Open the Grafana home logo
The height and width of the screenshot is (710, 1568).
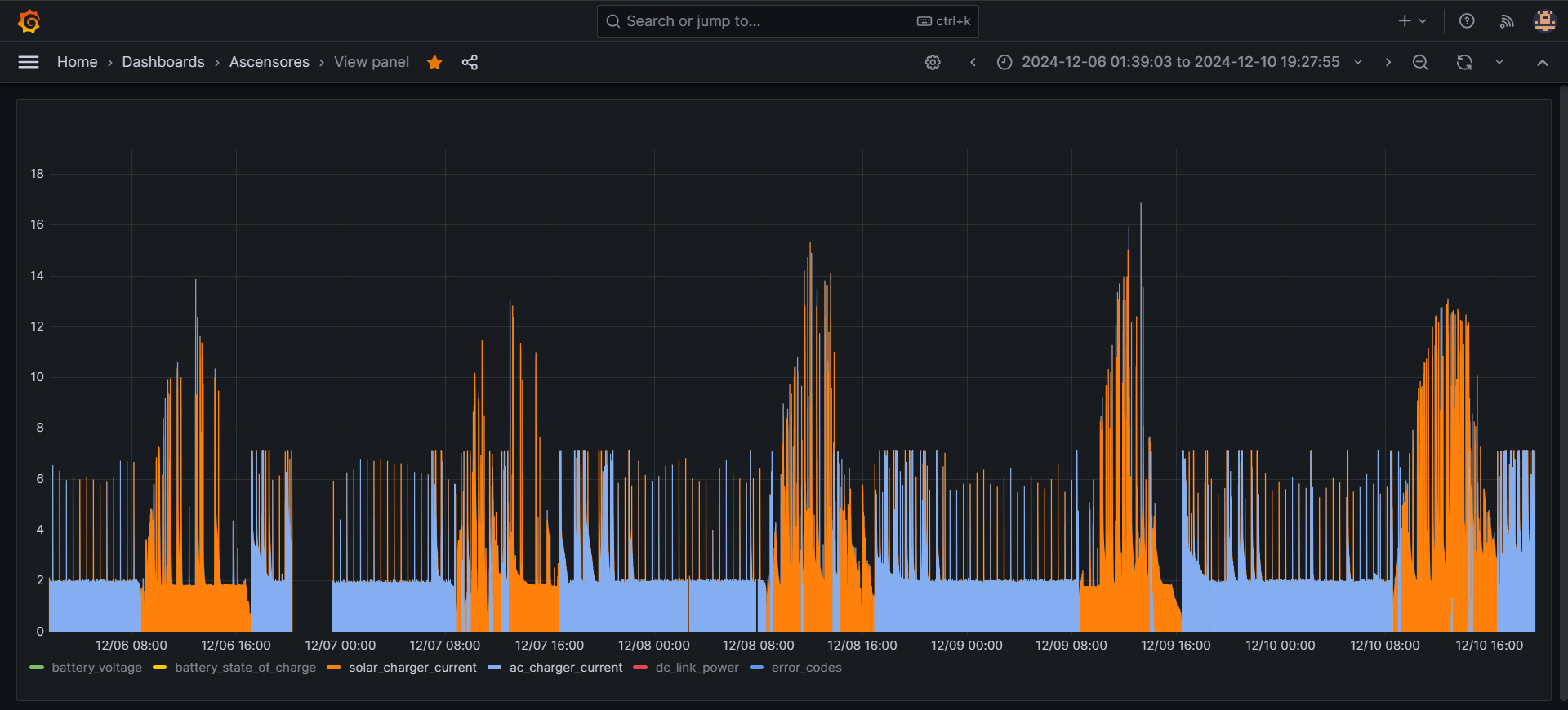click(x=29, y=21)
